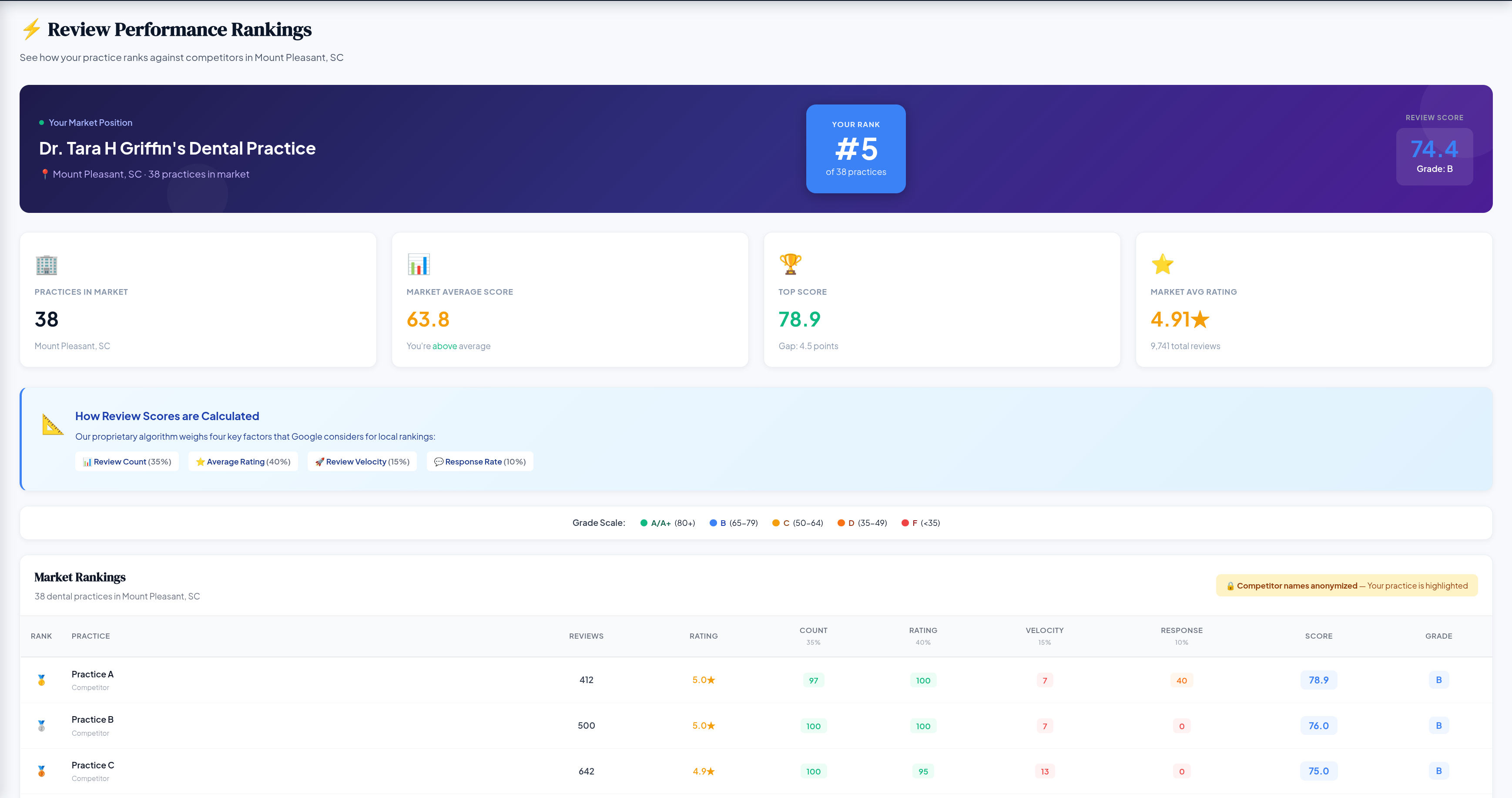
Task: Click Practice A name in rankings table
Action: (93, 674)
